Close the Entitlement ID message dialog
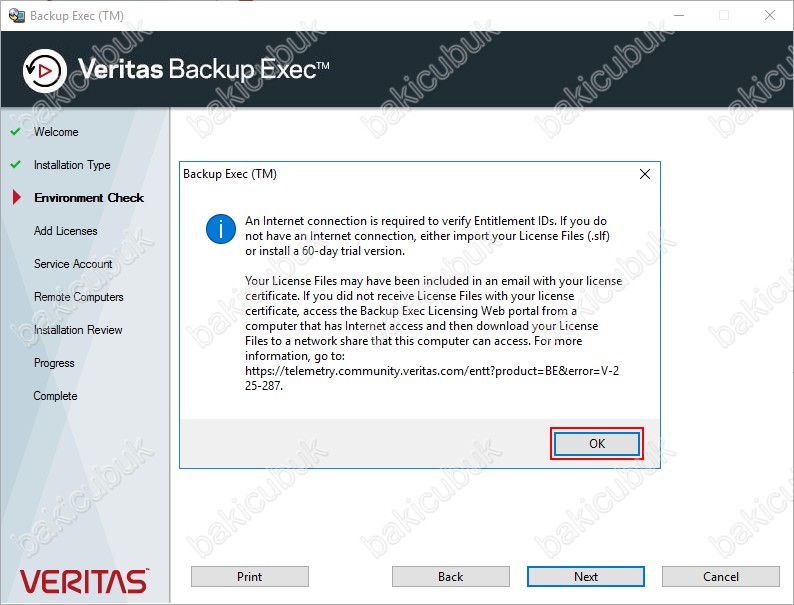 (644, 174)
